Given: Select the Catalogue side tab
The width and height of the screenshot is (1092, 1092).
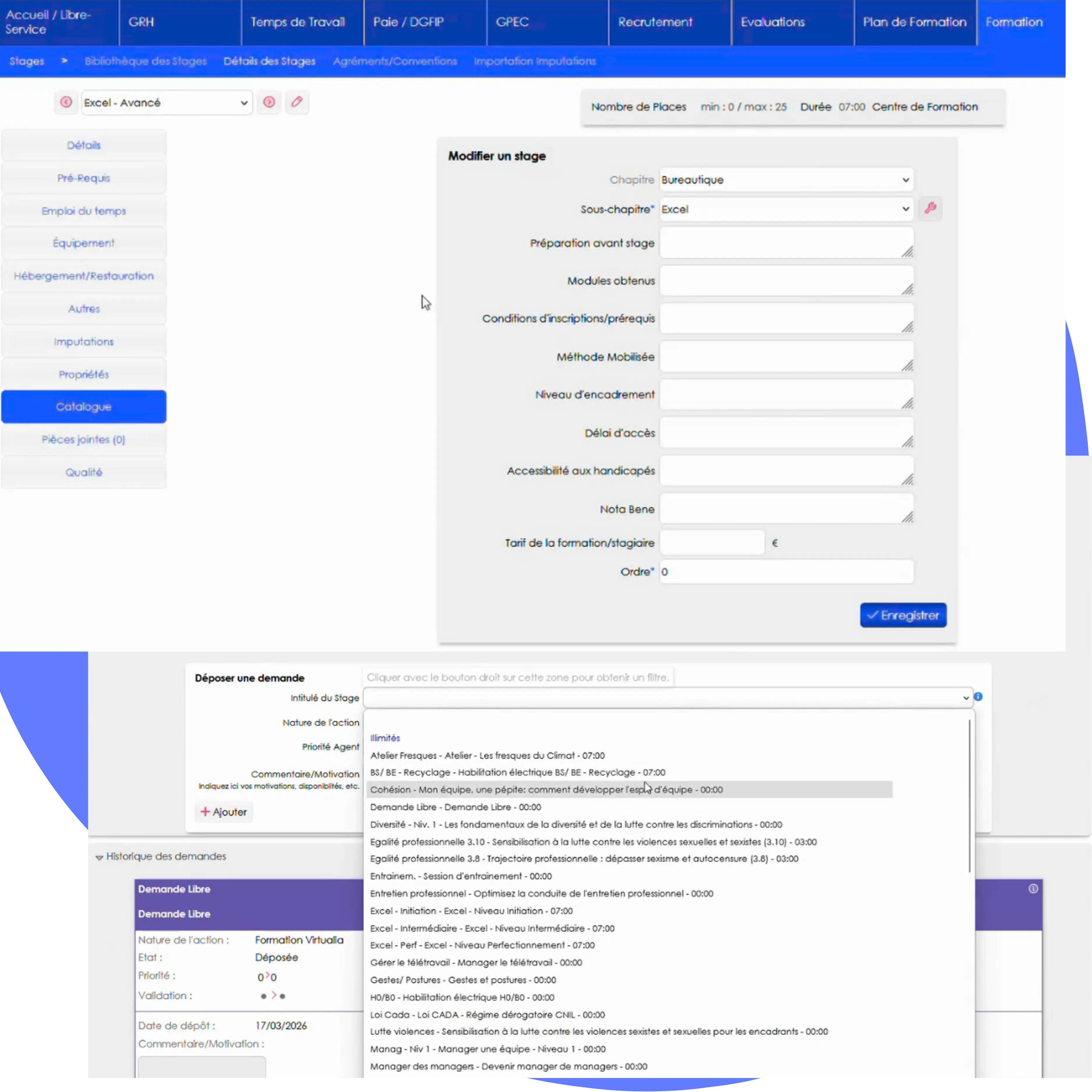Looking at the screenshot, I should [84, 407].
